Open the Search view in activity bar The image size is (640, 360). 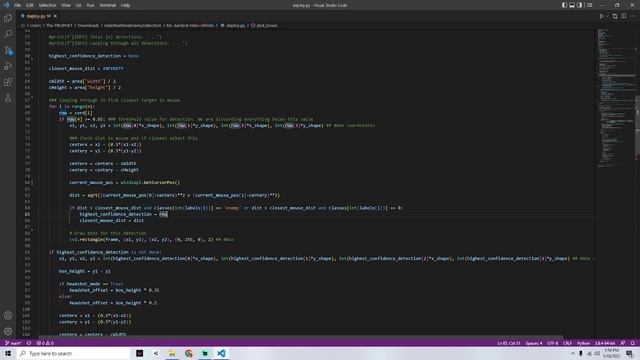[x=8, y=34]
